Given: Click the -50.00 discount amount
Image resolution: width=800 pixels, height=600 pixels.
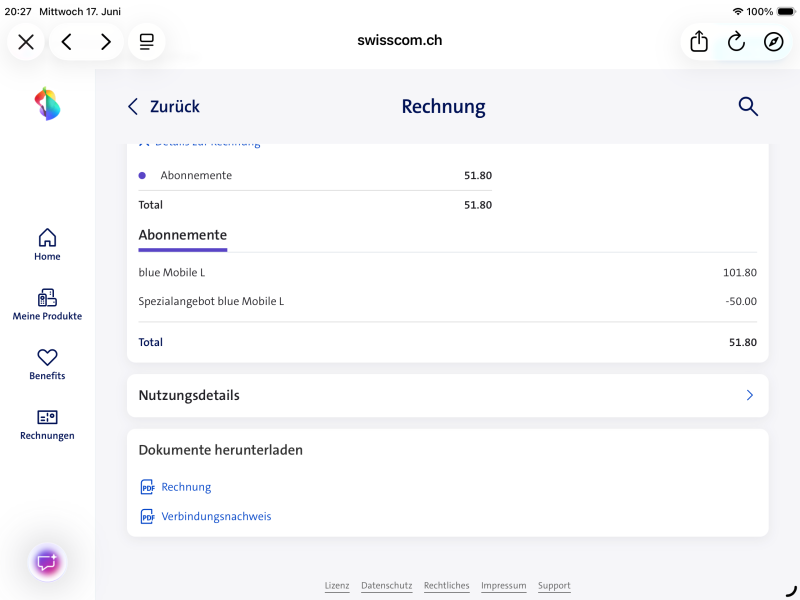Looking at the screenshot, I should (741, 302).
